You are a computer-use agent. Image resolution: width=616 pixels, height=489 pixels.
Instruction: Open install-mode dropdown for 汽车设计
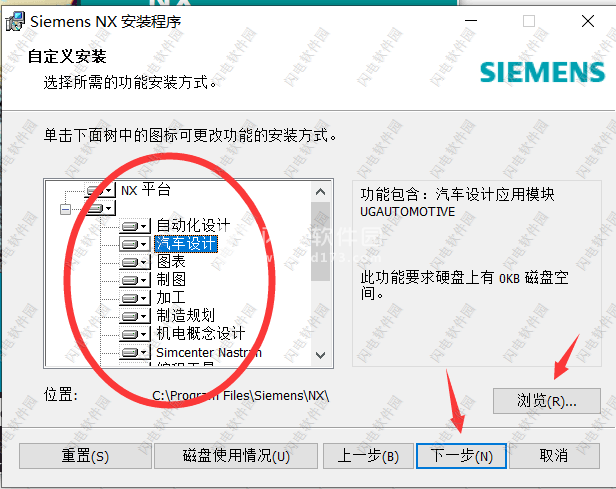(135, 244)
